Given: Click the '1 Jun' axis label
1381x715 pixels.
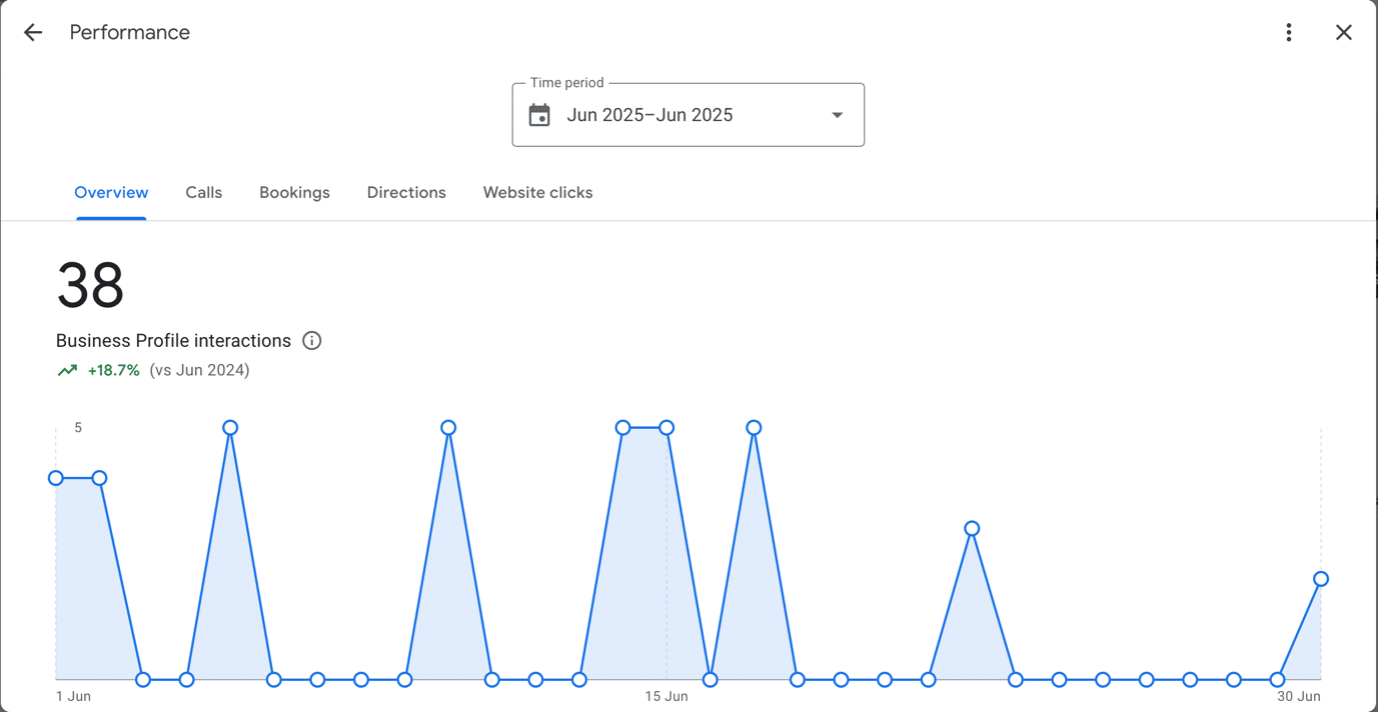Looking at the screenshot, I should (x=73, y=696).
